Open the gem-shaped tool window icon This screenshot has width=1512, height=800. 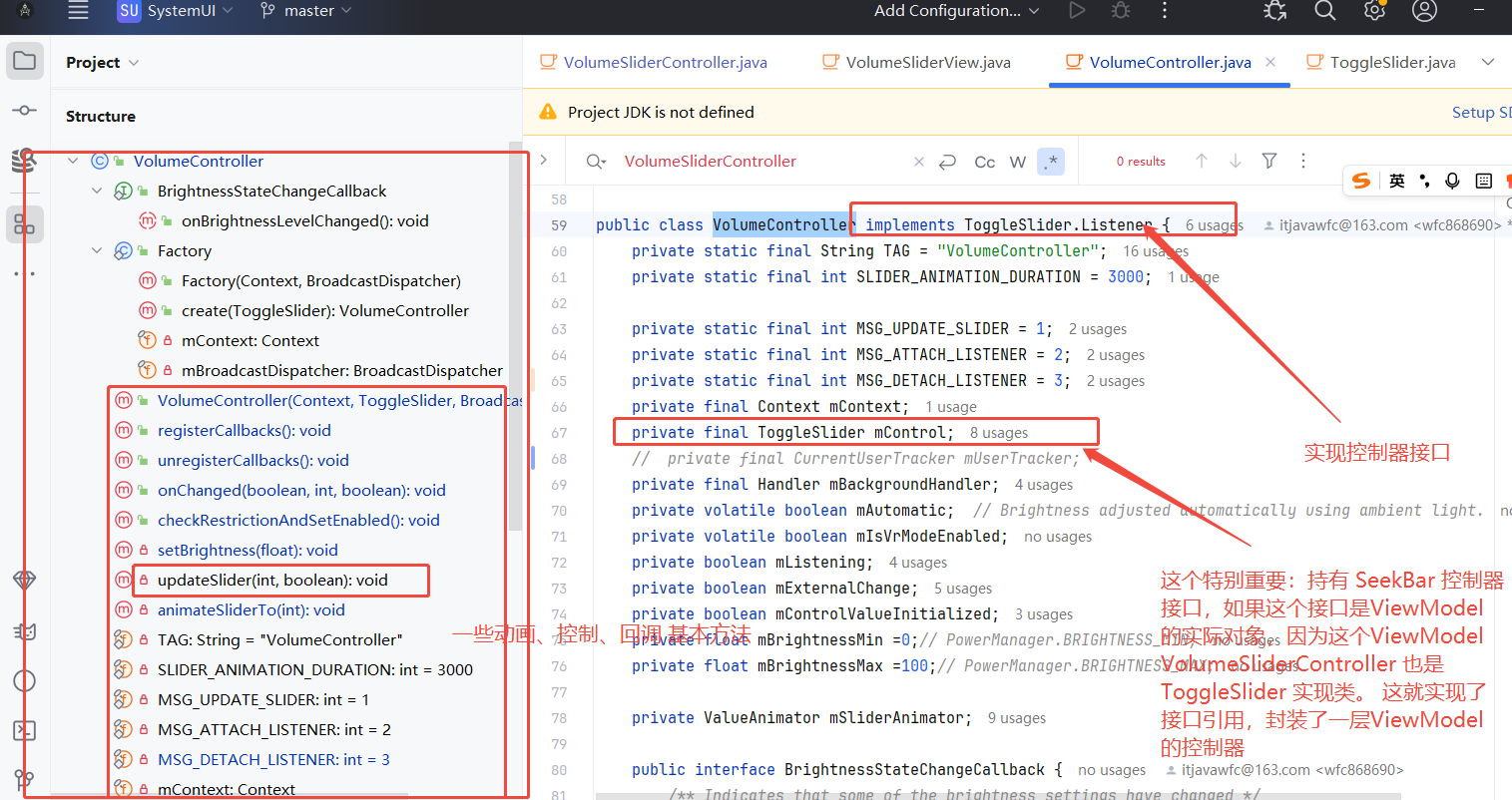pos(25,580)
